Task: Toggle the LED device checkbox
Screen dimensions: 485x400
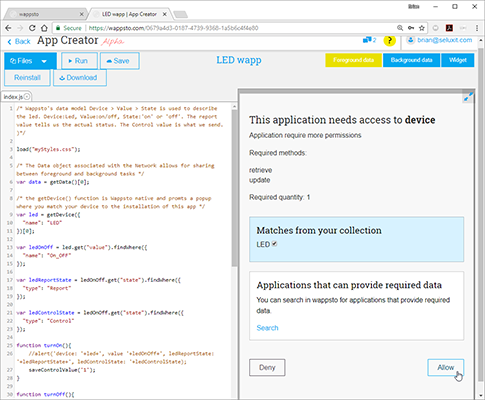Action: (x=274, y=244)
